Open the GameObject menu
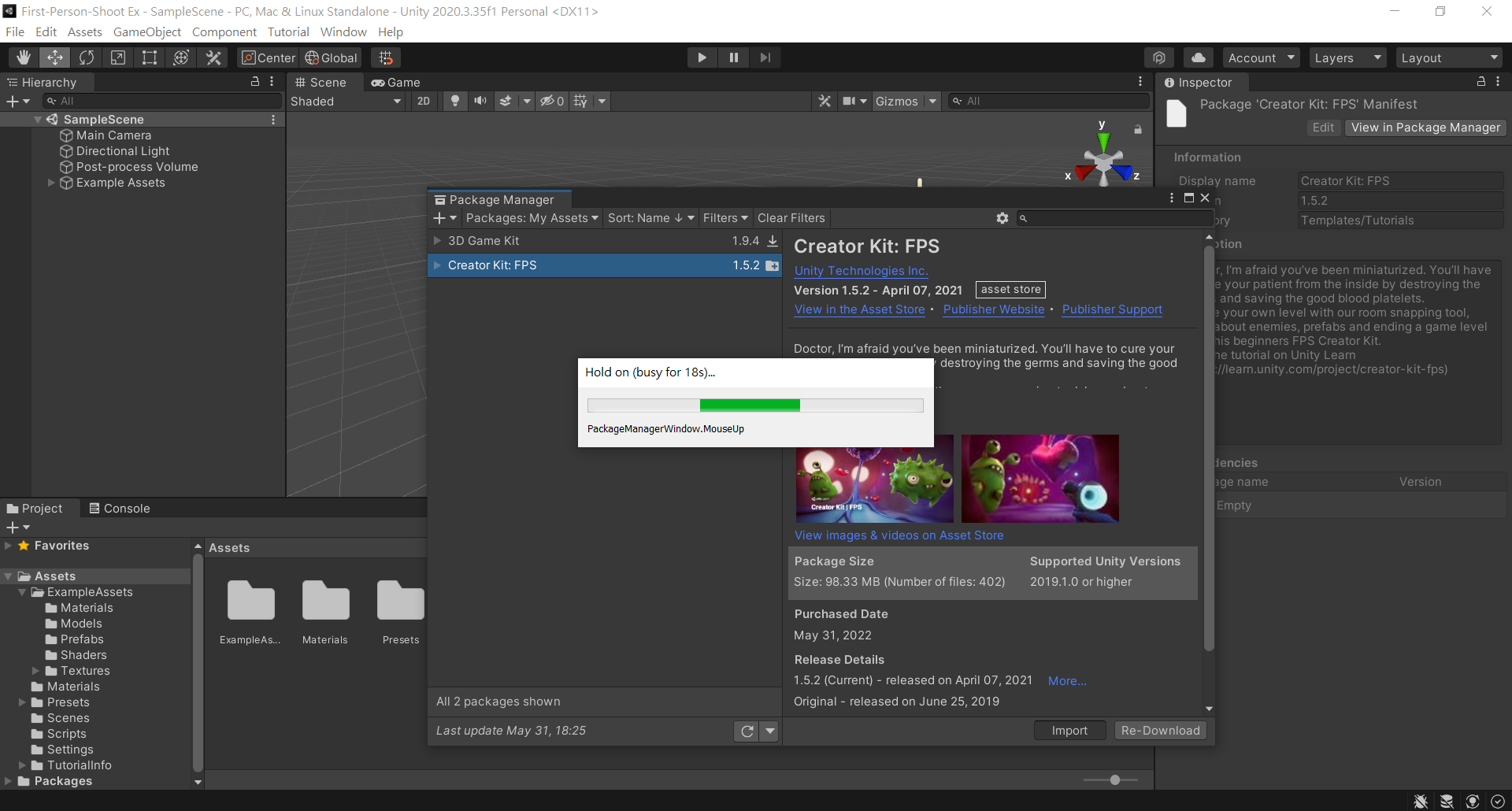 coord(147,31)
